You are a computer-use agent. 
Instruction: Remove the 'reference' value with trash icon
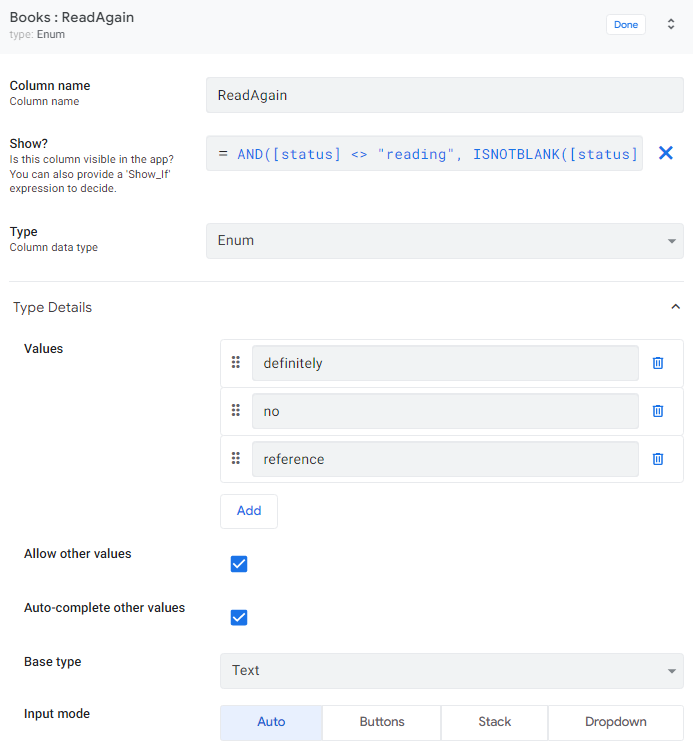point(658,459)
